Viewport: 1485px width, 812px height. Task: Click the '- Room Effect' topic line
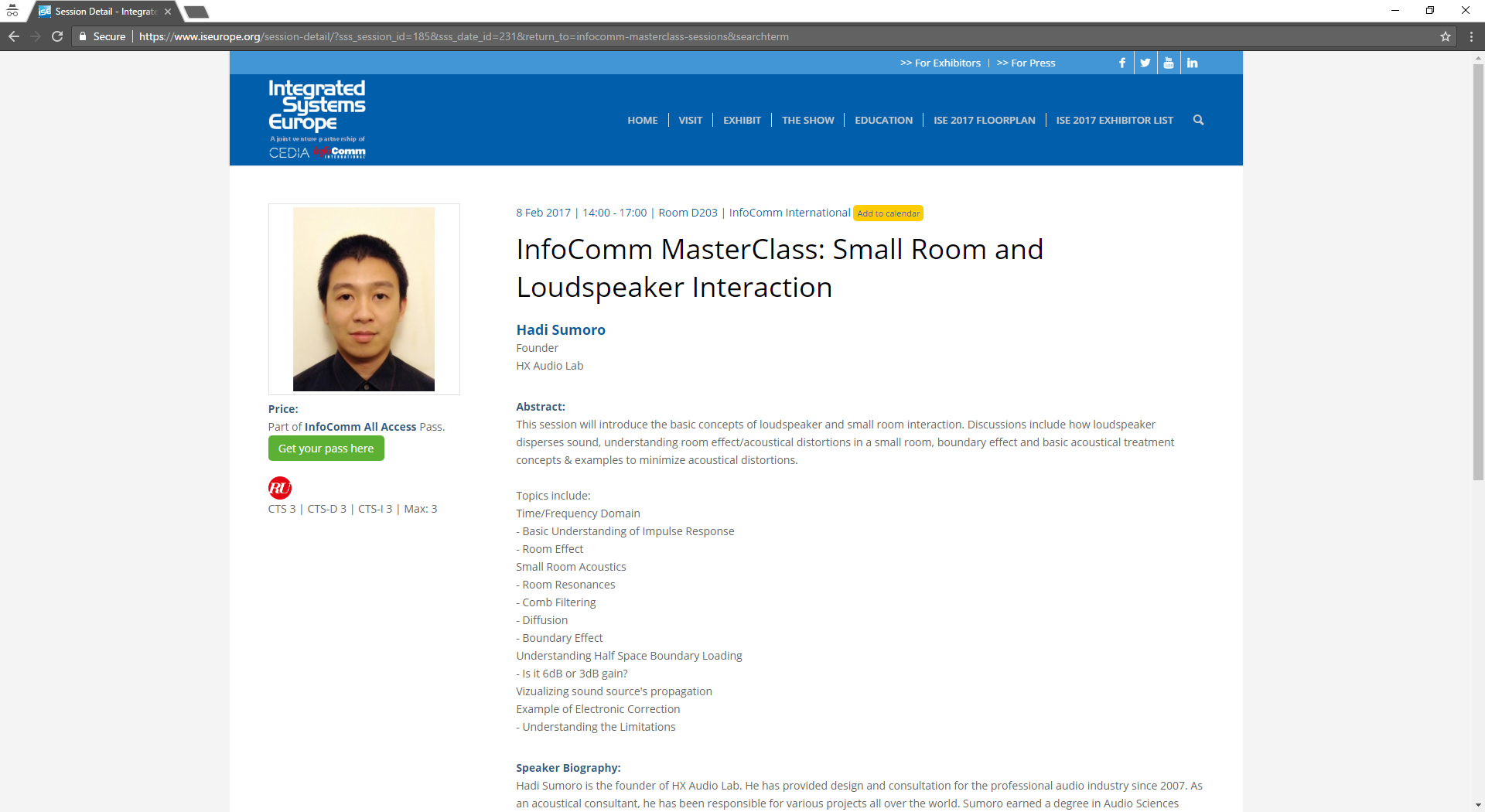point(550,549)
